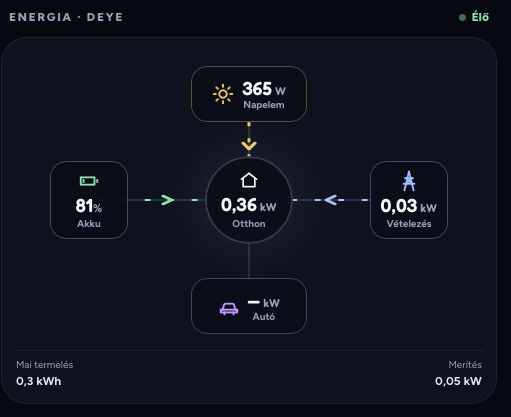The height and width of the screenshot is (417, 511).
Task: Click the yellow downward flow arrow
Action: click(249, 145)
